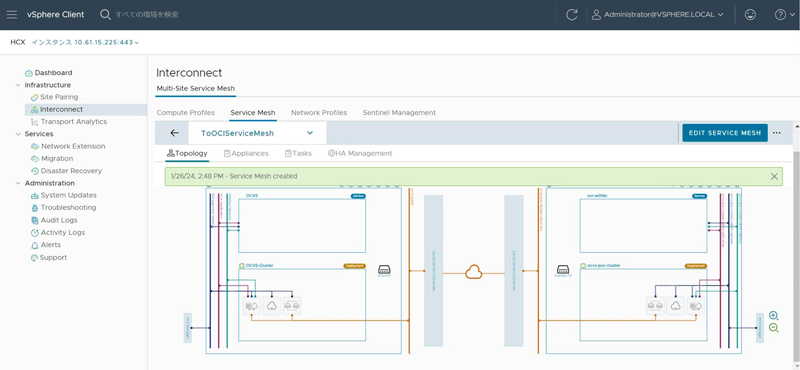800x370 pixels.
Task: Refresh the vSphere Client view
Action: [x=572, y=15]
